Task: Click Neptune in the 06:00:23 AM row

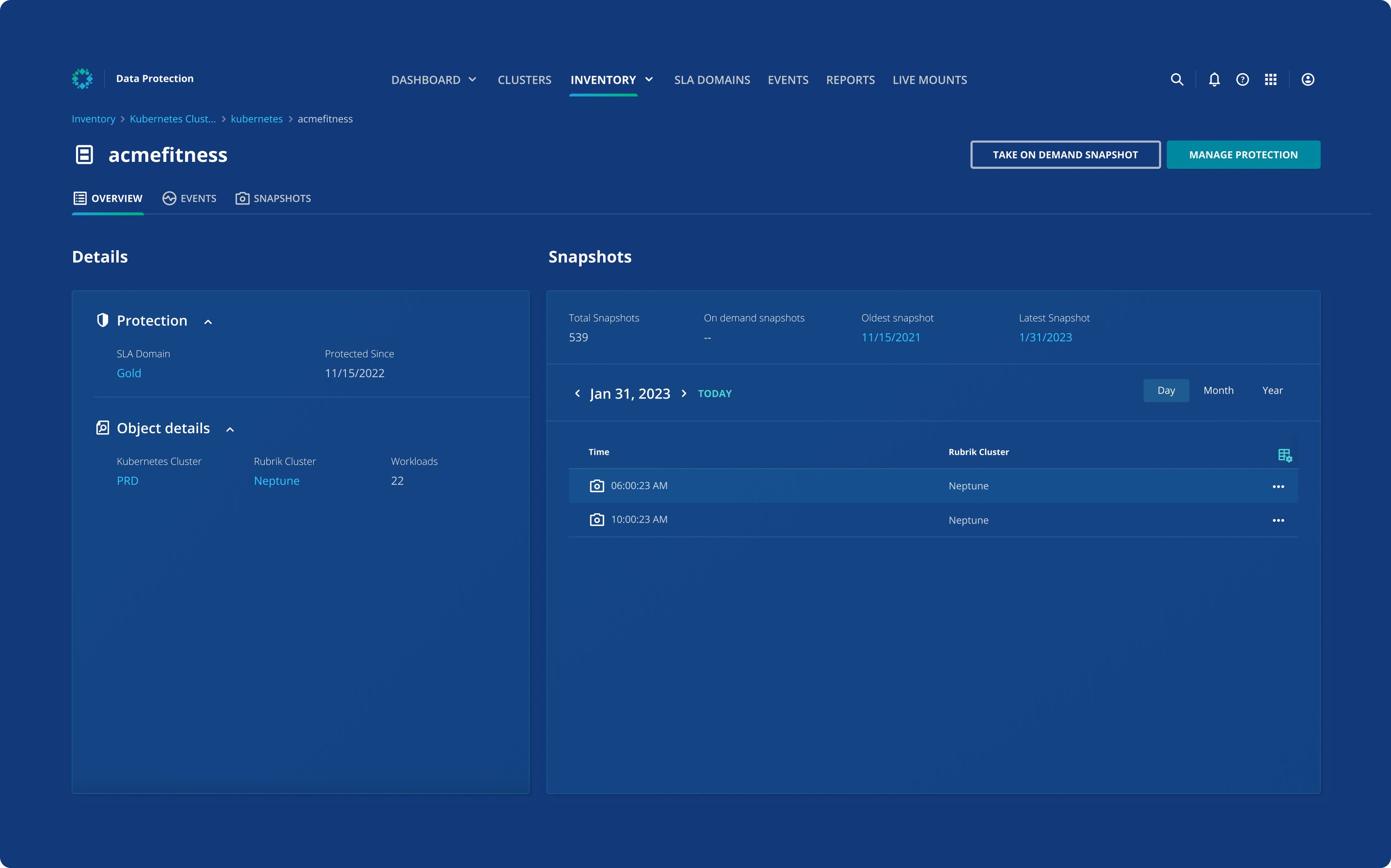Action: coord(968,486)
